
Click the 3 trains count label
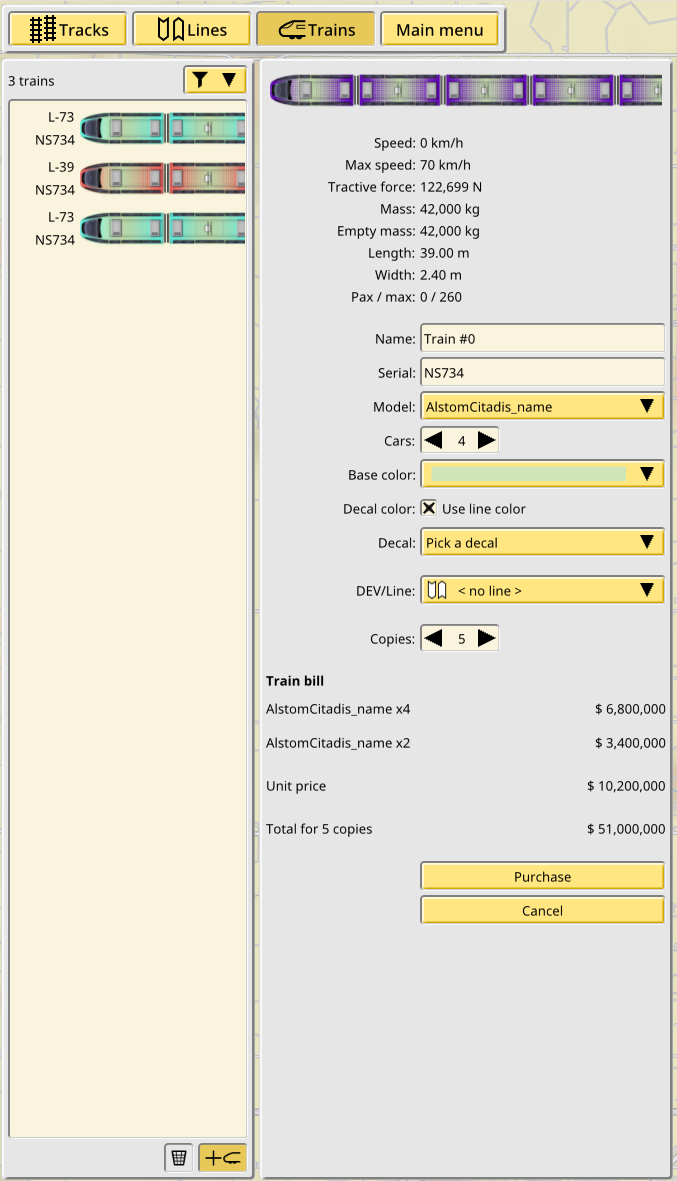click(x=32, y=81)
